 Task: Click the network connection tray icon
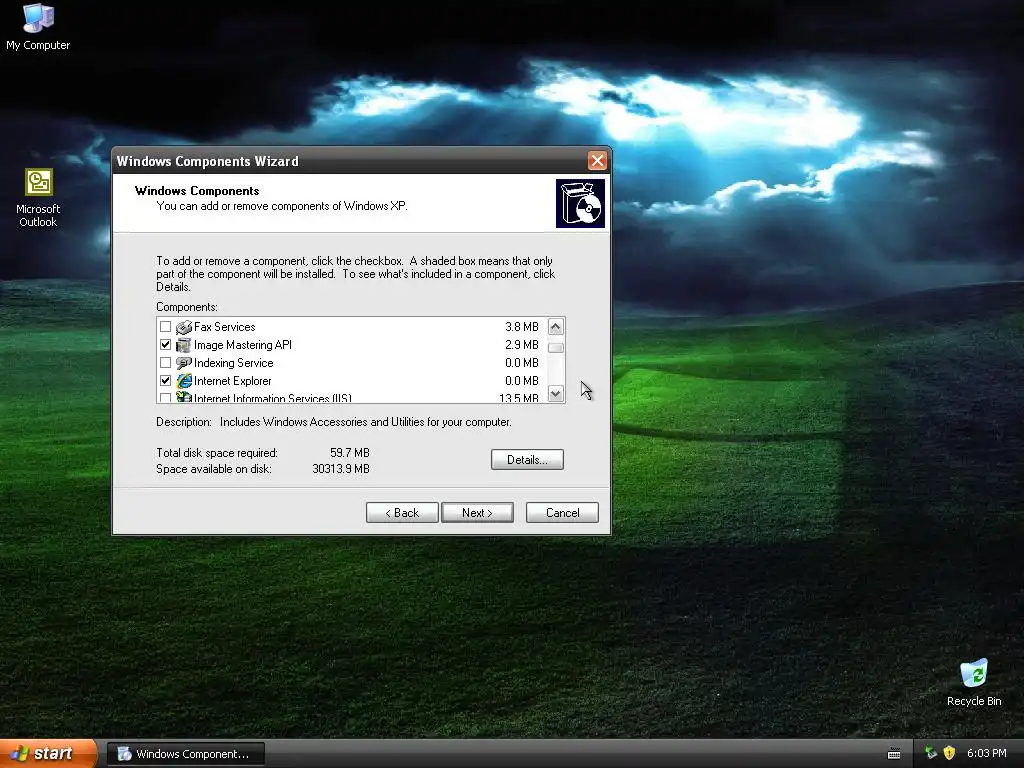coord(931,753)
